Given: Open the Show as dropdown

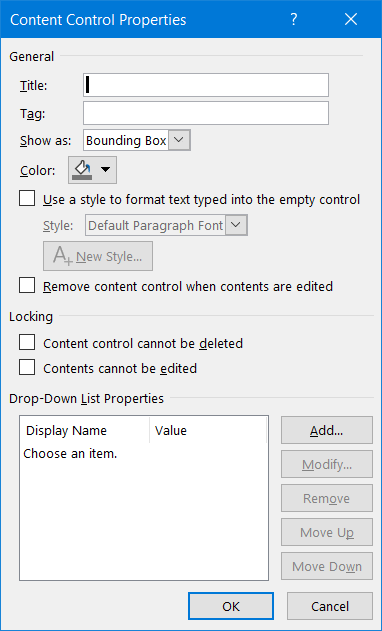Looking at the screenshot, I should pyautogui.click(x=137, y=140).
